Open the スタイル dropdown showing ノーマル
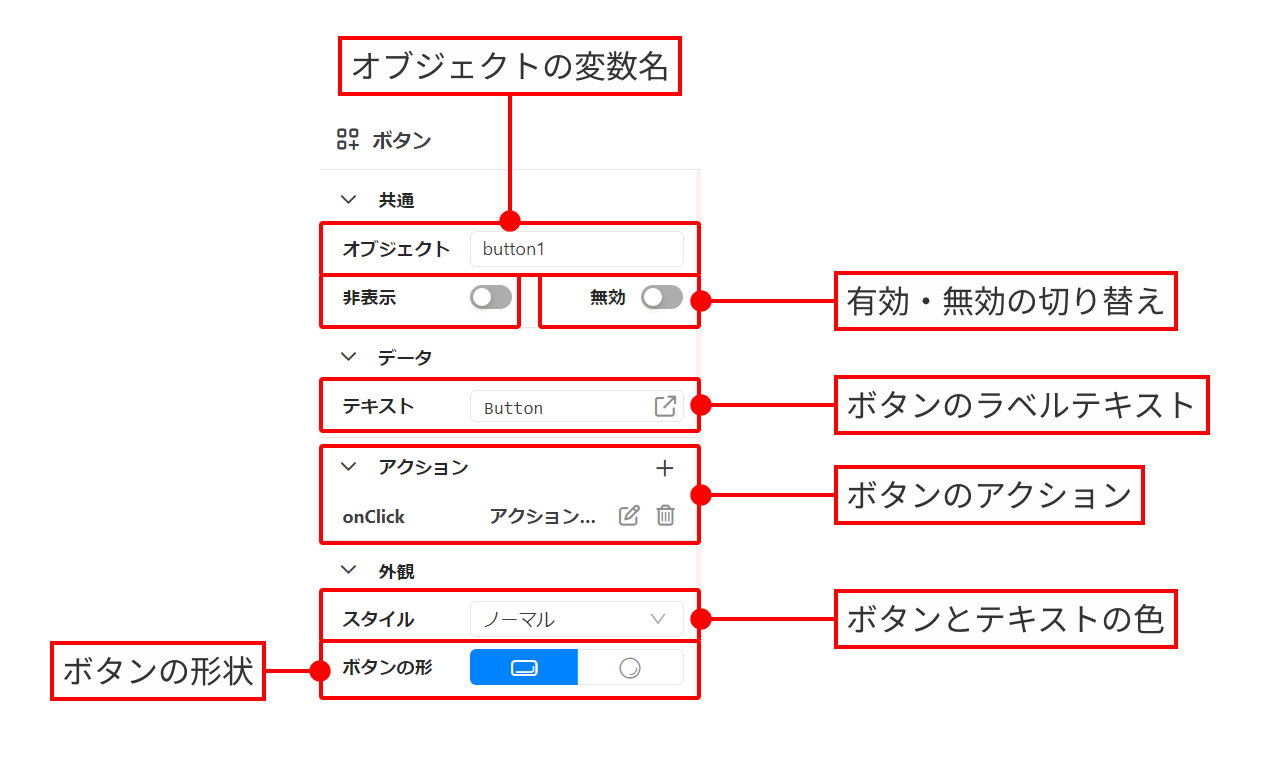This screenshot has width=1279, height=764. click(x=576, y=619)
